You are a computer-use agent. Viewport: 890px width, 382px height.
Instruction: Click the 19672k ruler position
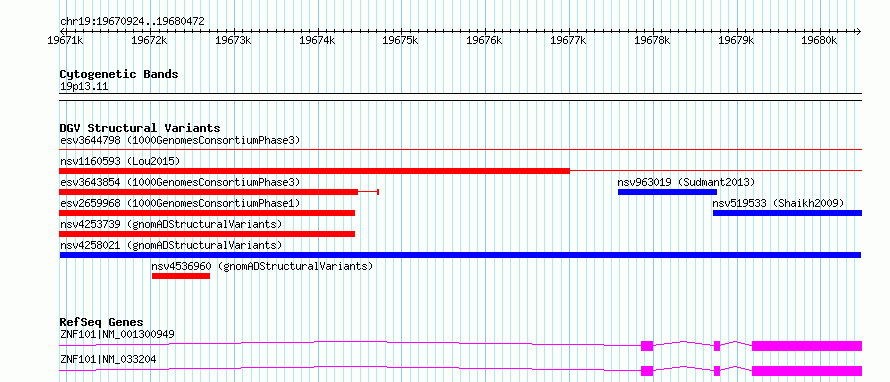click(150, 40)
